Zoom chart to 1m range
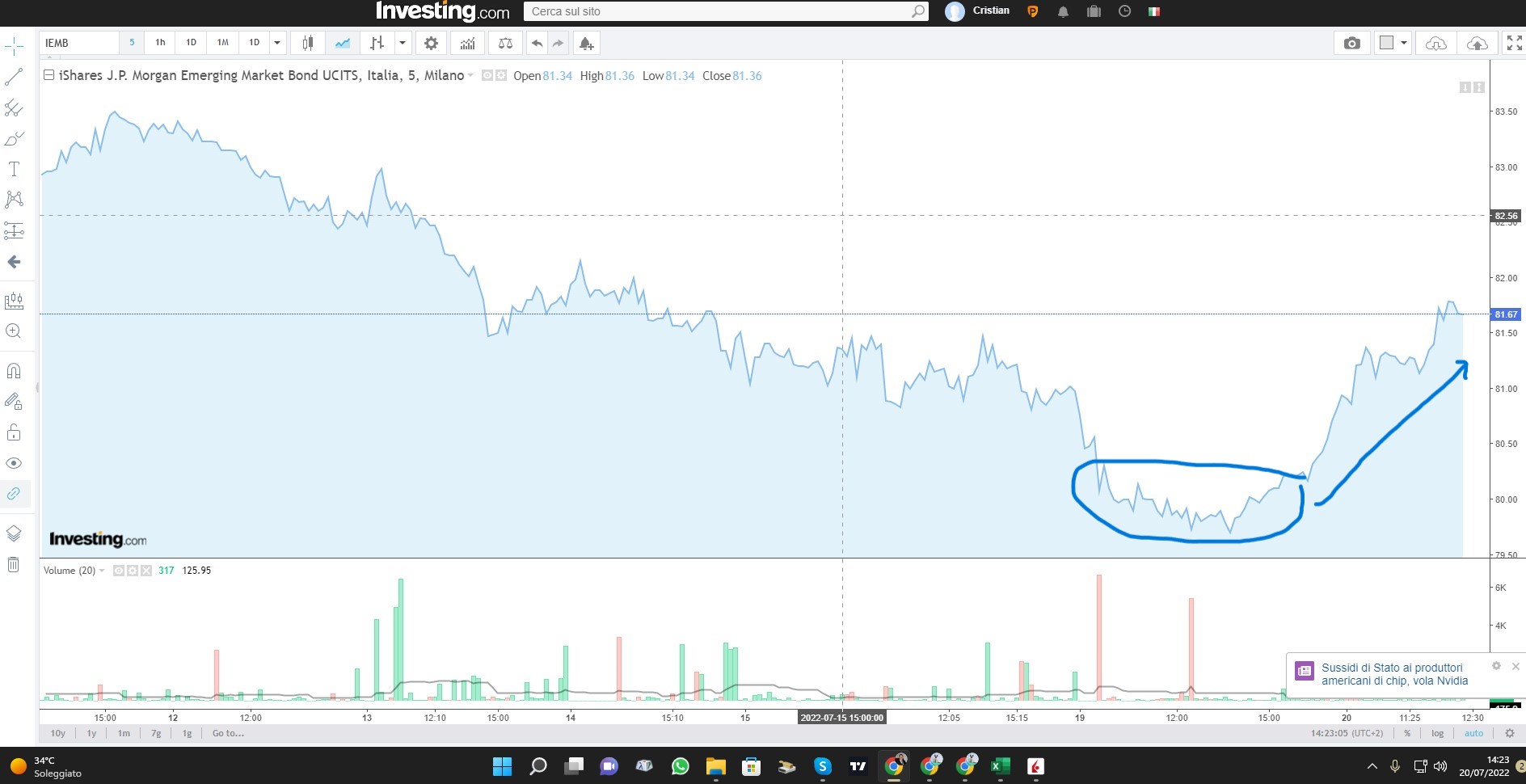 pos(124,733)
